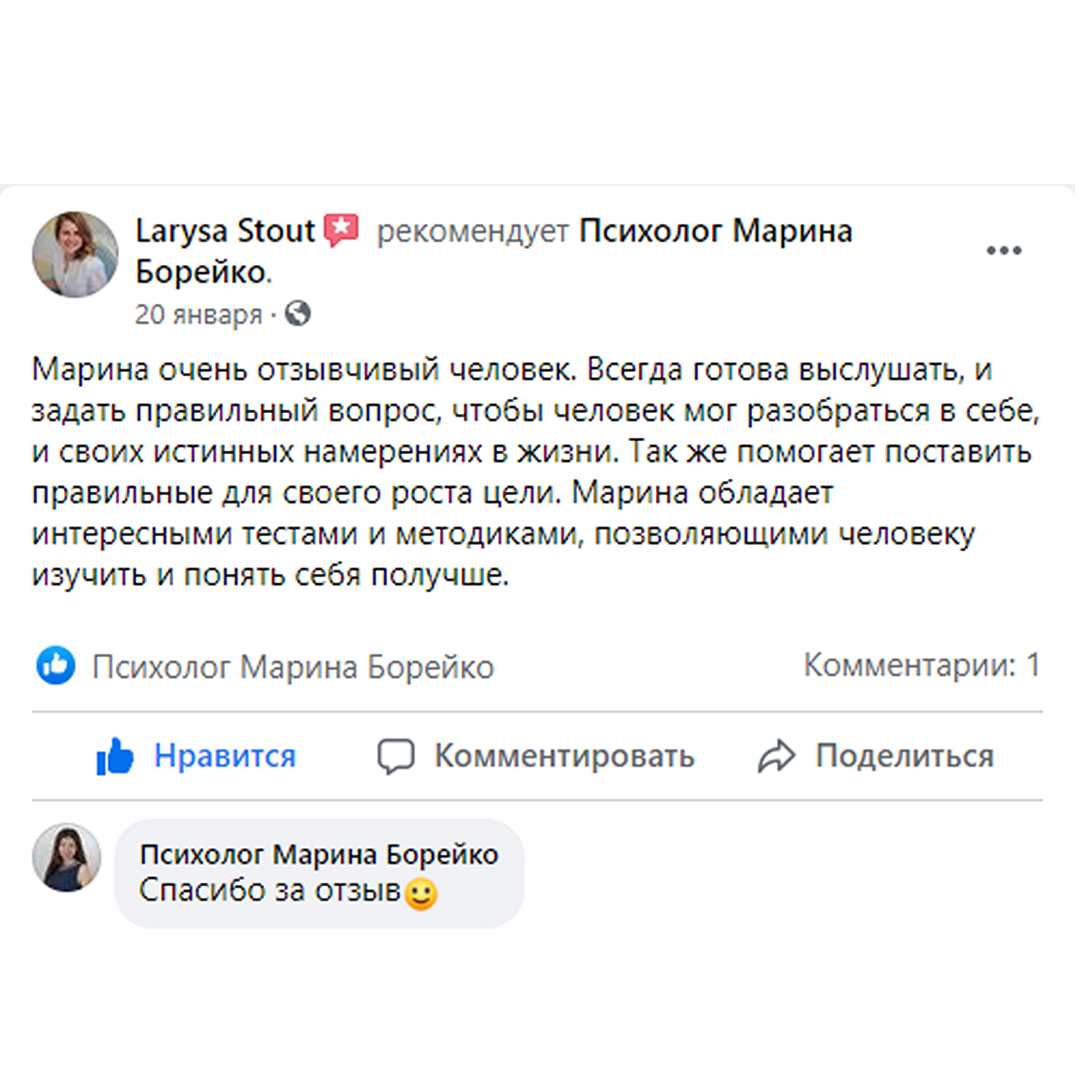Click the thumbs-up icon beside Нравится
This screenshot has width=1080, height=1080.
point(115,757)
